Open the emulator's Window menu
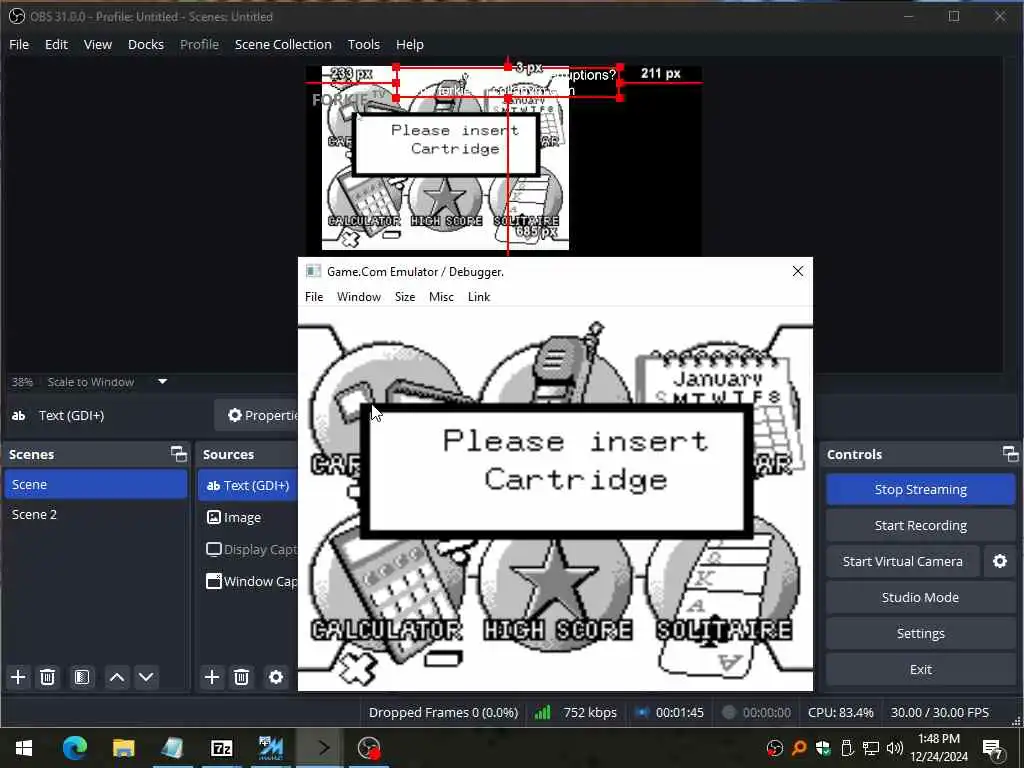The height and width of the screenshot is (768, 1024). click(x=359, y=296)
